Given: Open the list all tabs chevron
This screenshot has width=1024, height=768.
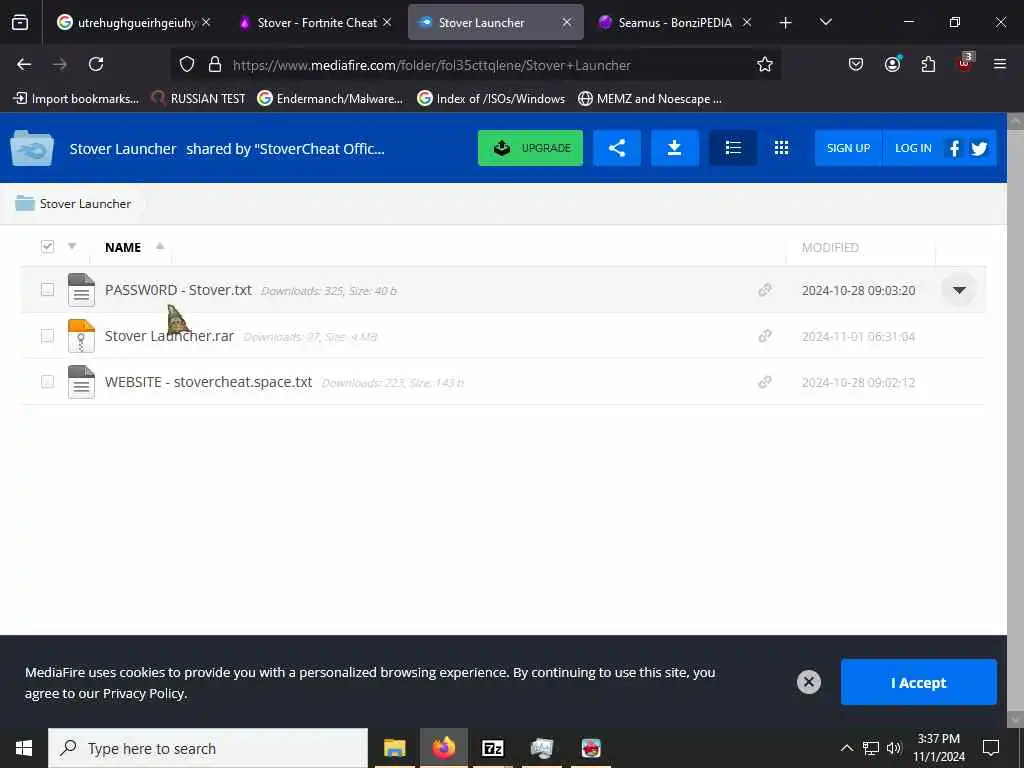Looking at the screenshot, I should point(825,22).
